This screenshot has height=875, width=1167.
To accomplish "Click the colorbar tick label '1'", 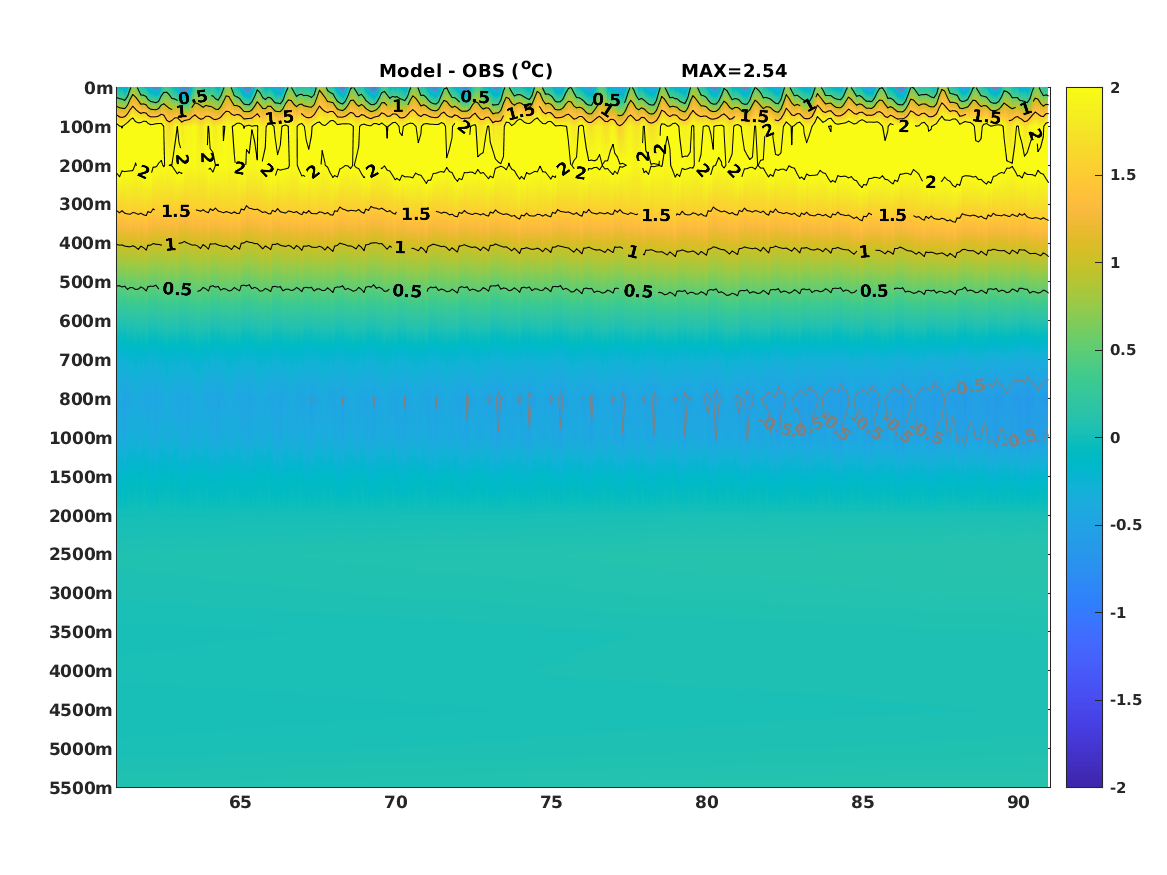I will pos(1115,263).
